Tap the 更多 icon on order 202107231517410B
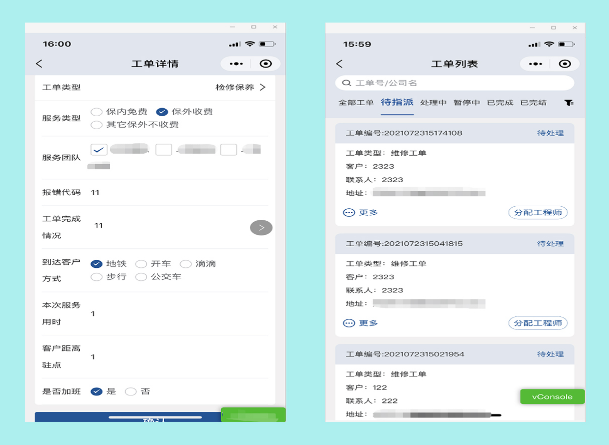 click(349, 212)
